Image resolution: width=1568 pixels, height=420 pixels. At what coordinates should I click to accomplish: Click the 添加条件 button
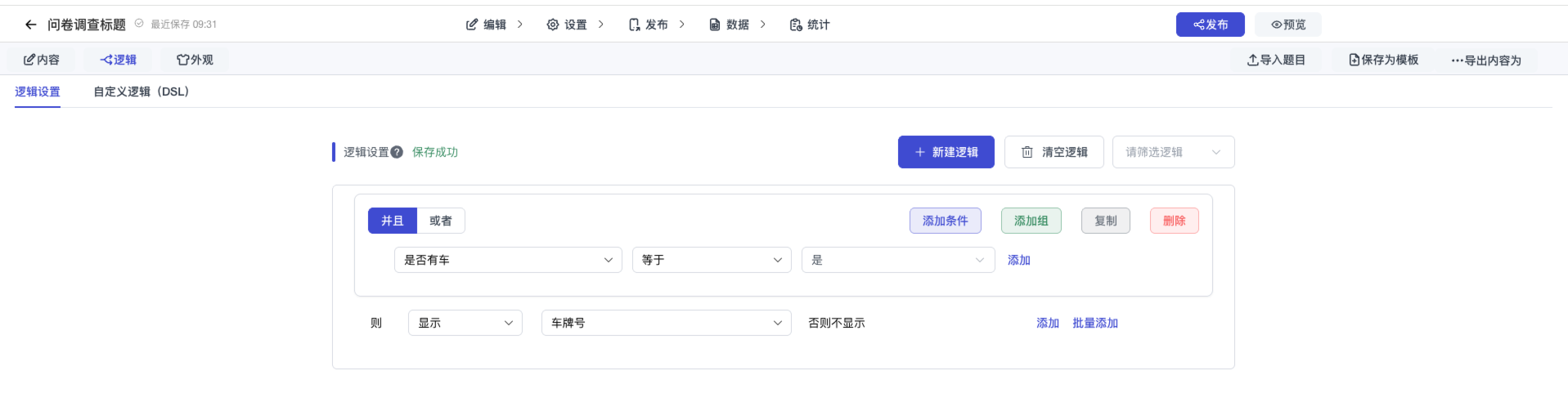945,221
